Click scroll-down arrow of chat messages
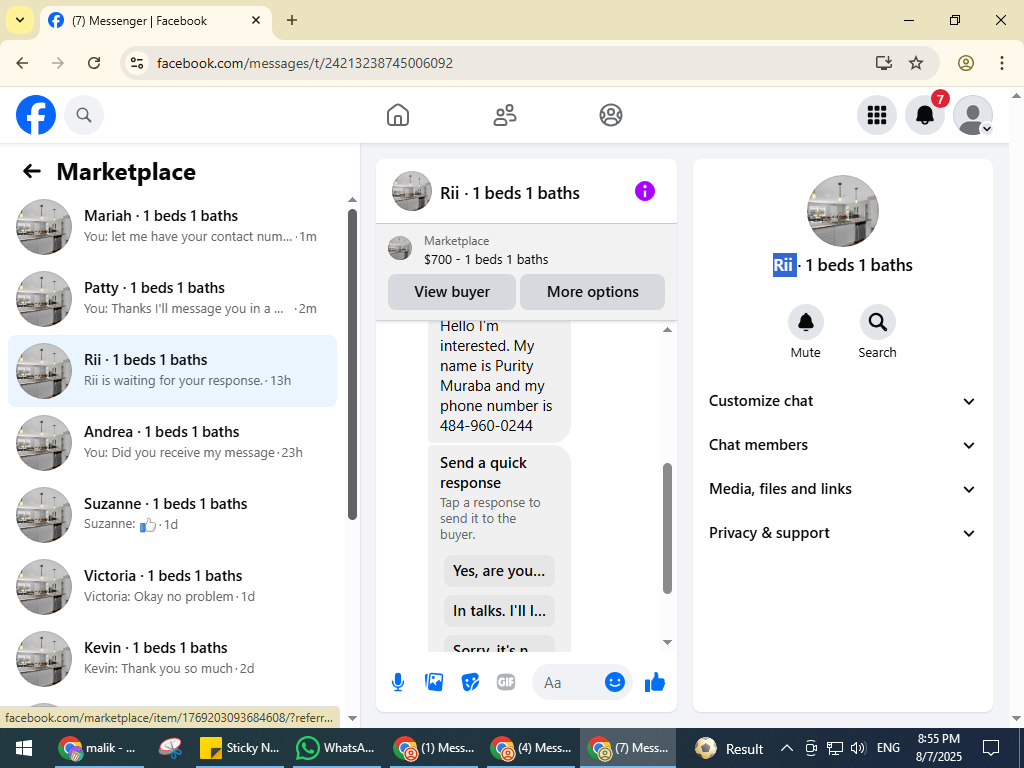This screenshot has width=1024, height=768. point(667,643)
